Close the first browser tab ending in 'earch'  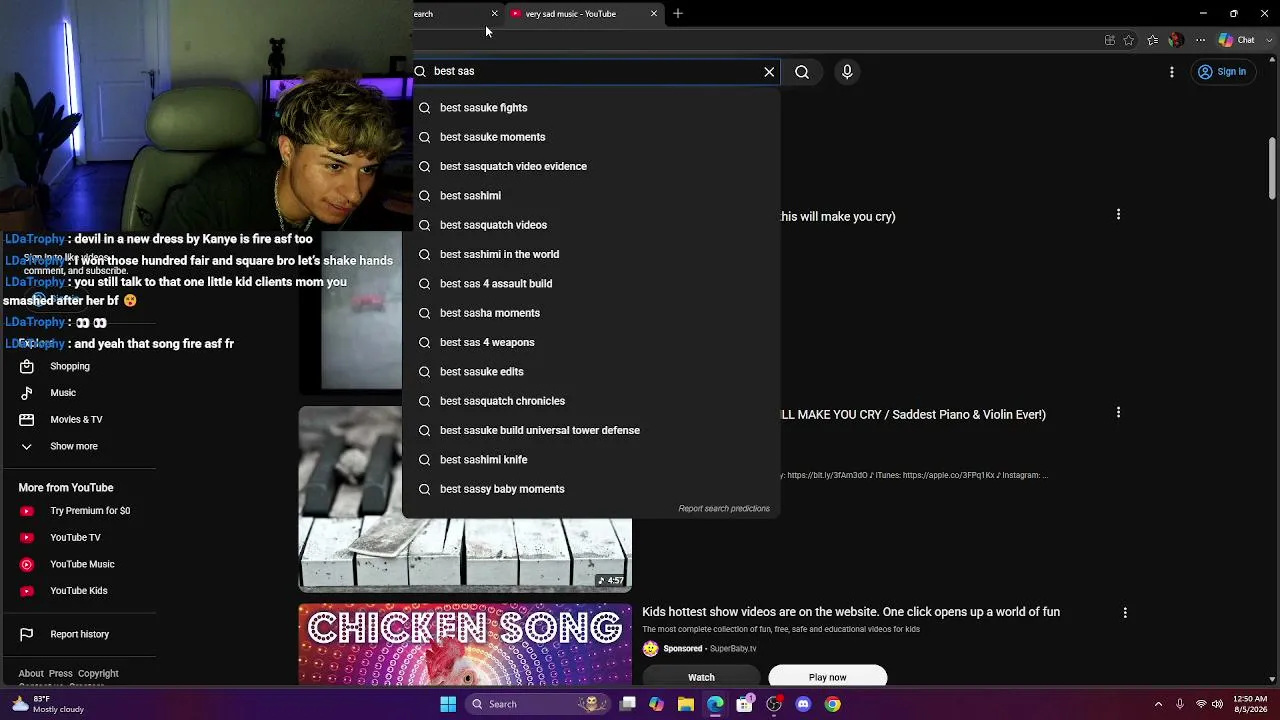tap(494, 14)
